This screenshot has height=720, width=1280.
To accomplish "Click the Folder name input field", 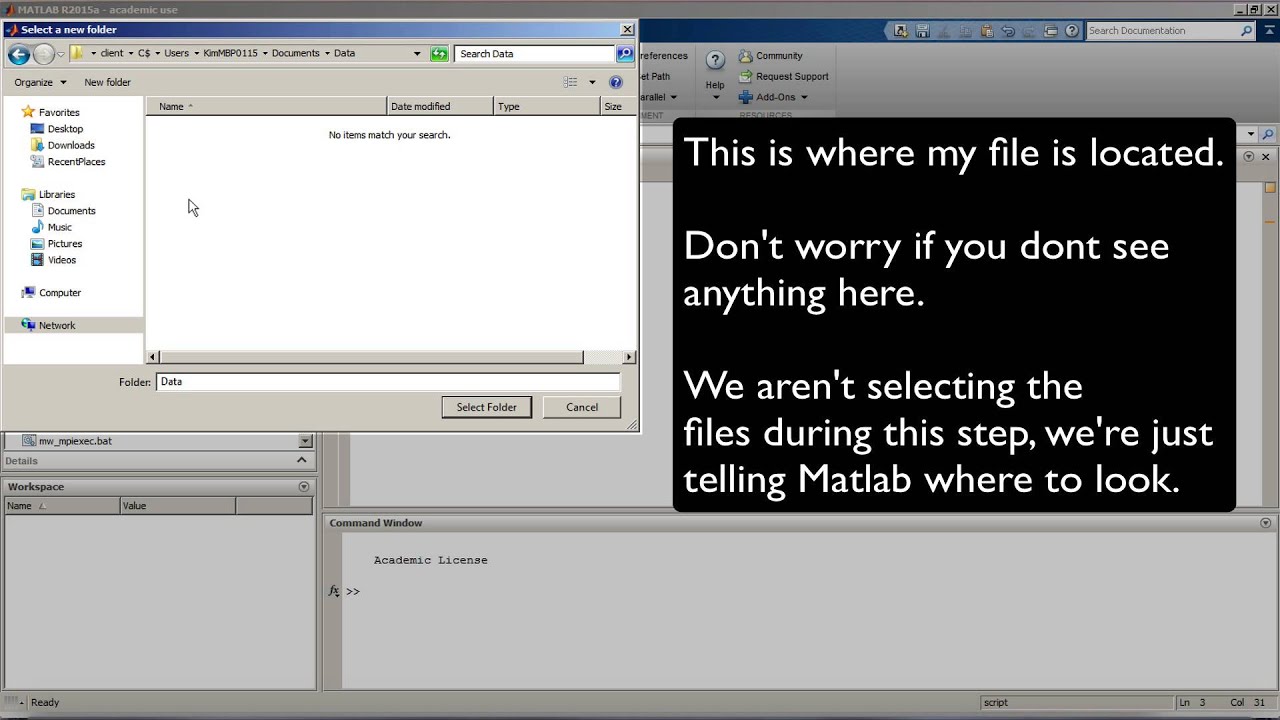I will (388, 382).
